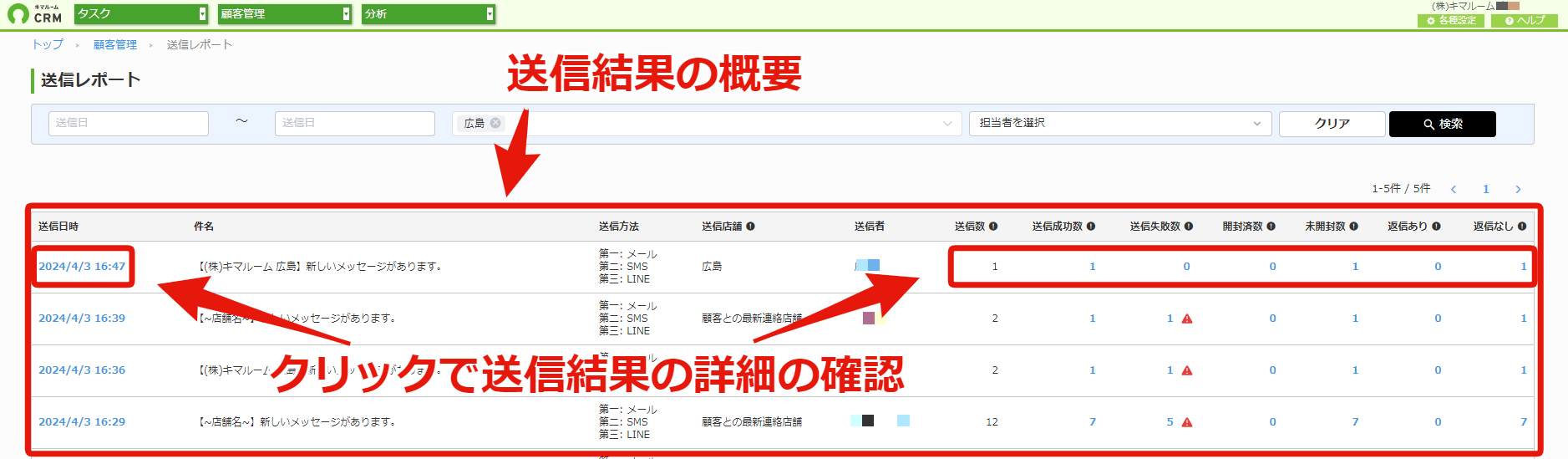Open info icon beside 送信失敗数 header
The height and width of the screenshot is (459, 1568).
click(1189, 227)
